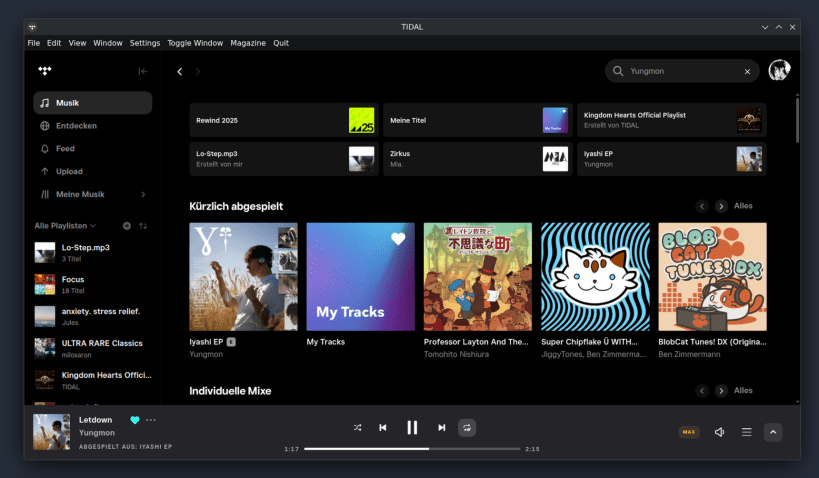Seek in the track progress bar
The width and height of the screenshot is (819, 478).
[x=412, y=449]
